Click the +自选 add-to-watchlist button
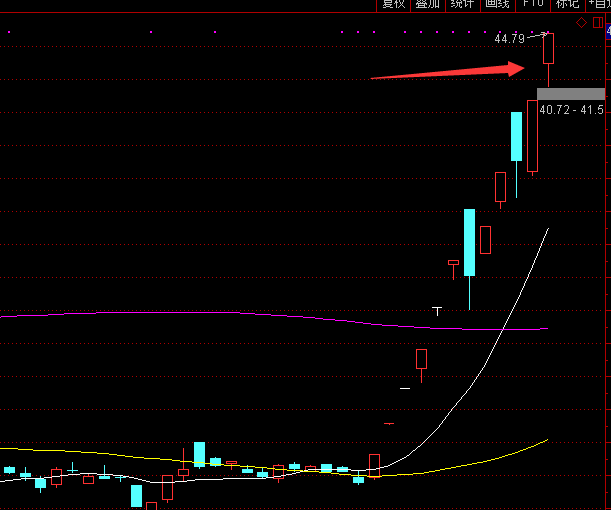 [598, 4]
